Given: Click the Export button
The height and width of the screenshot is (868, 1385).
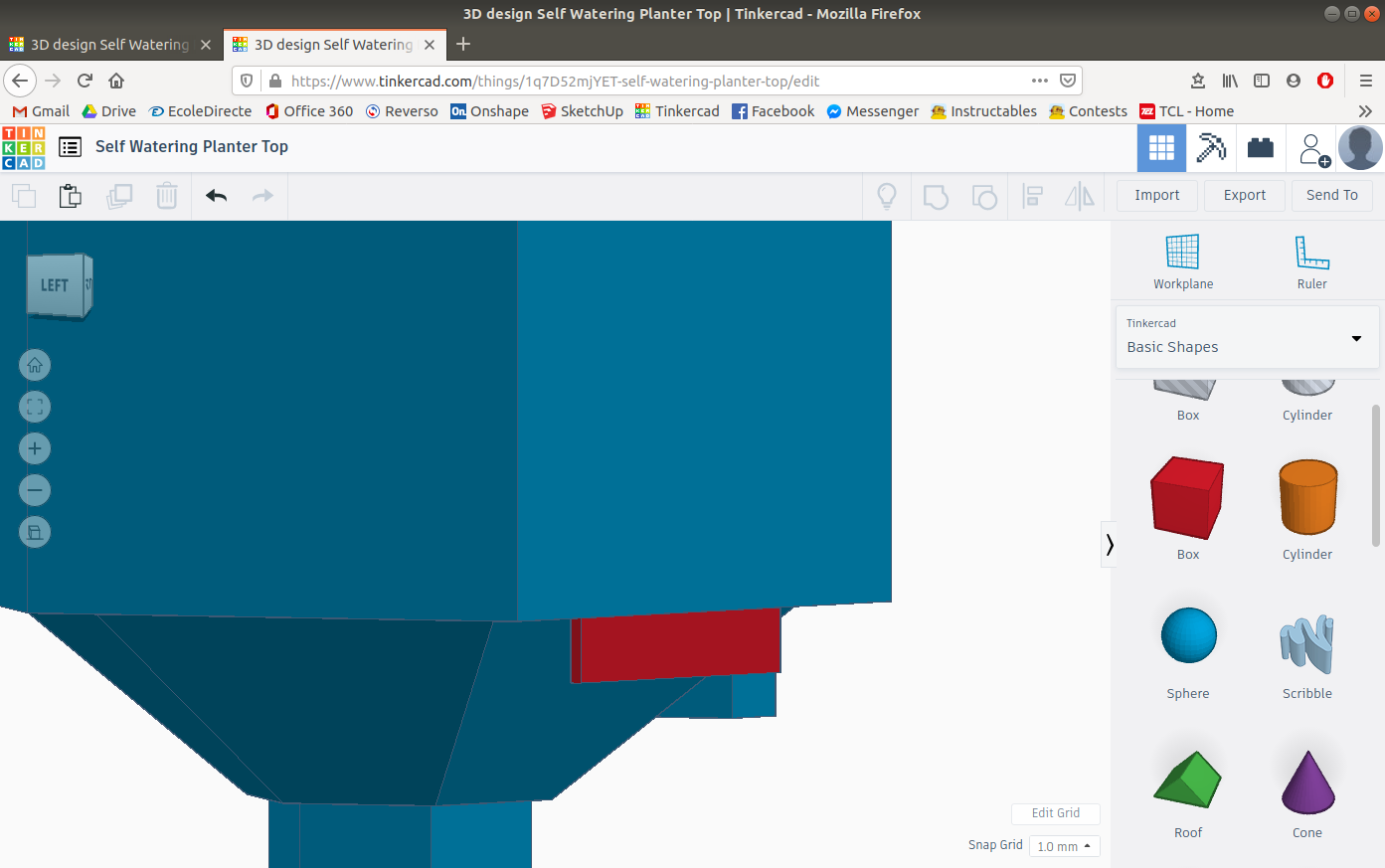Looking at the screenshot, I should point(1244,195).
